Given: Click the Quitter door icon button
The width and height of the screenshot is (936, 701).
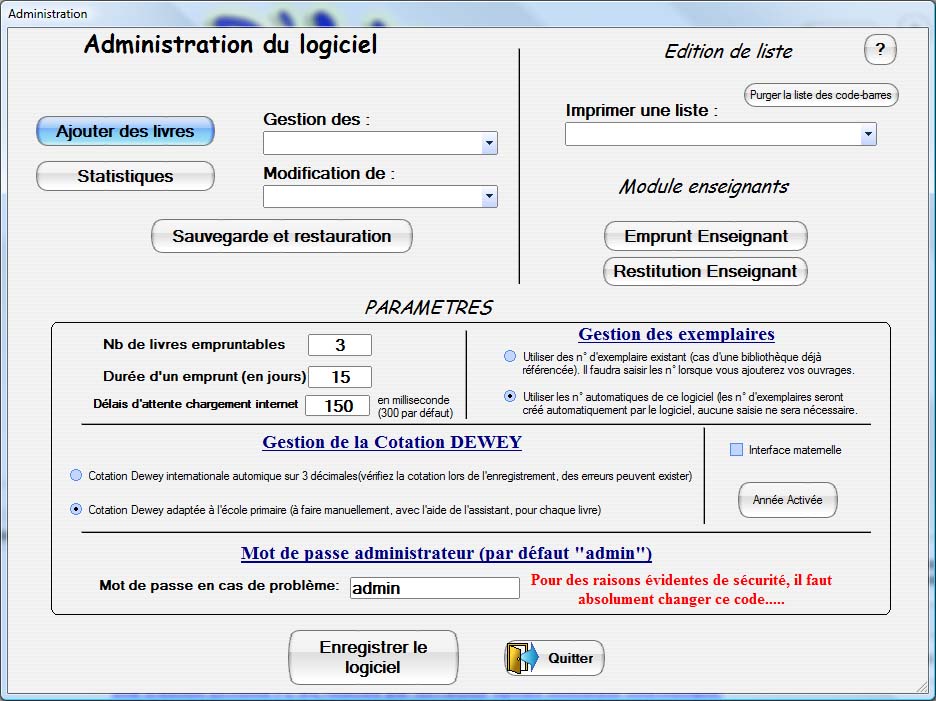Looking at the screenshot, I should click(554, 658).
